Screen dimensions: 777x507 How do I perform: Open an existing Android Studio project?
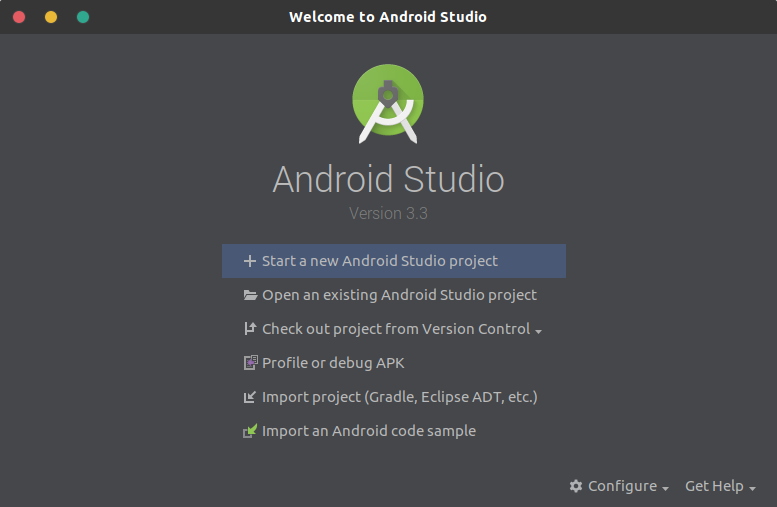[399, 295]
